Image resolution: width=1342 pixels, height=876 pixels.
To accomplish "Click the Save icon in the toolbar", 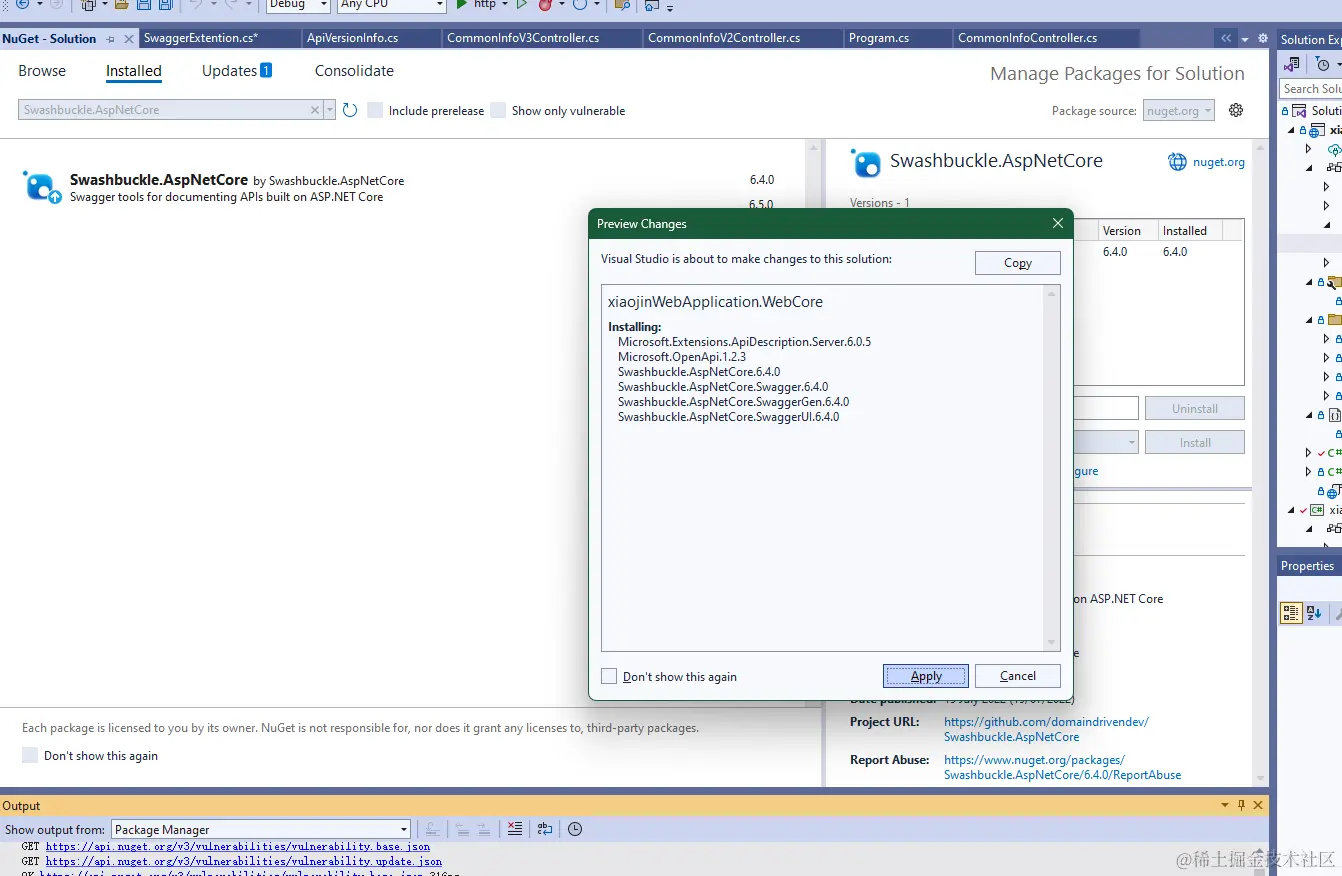I will point(143,4).
